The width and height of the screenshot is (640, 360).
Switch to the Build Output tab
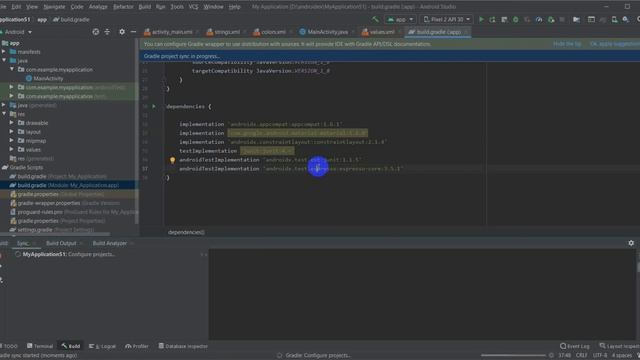[61, 243]
